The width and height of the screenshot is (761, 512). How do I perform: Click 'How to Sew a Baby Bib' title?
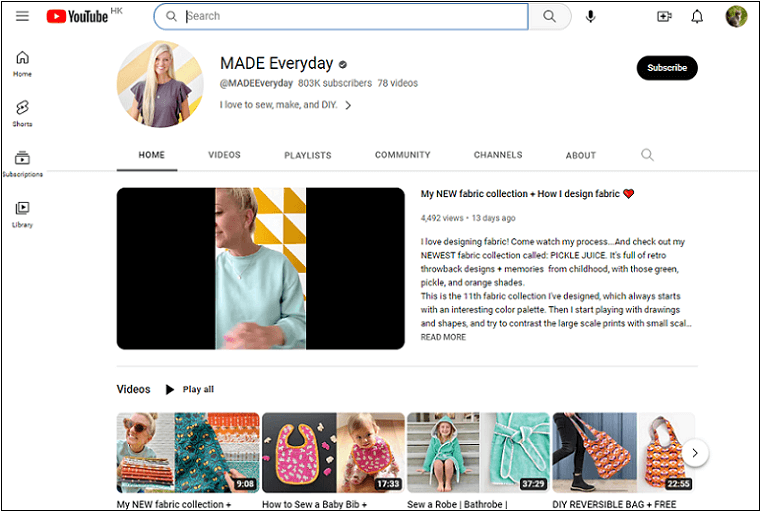314,504
